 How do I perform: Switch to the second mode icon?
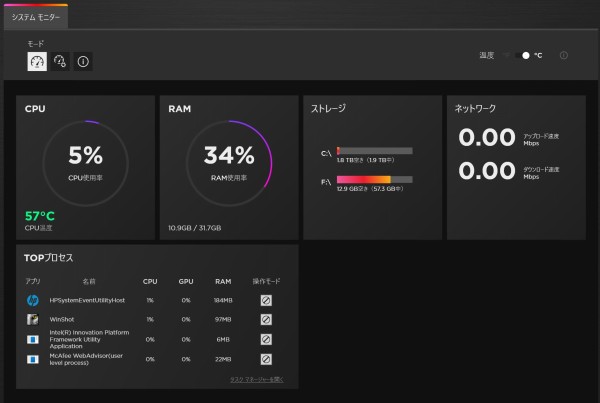point(60,62)
